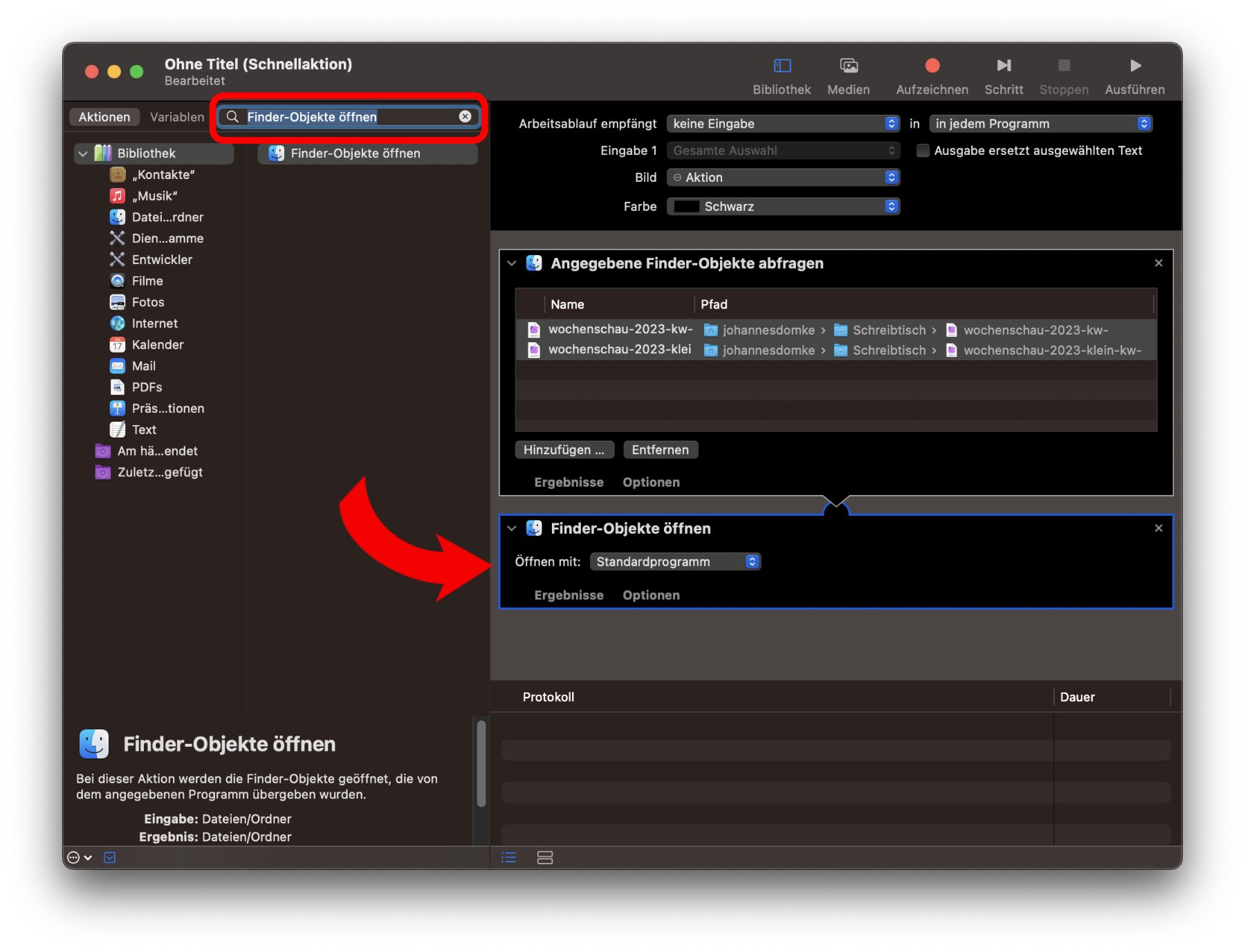Select the „Musik“ library category
Screen dimensions: 1245x952
point(154,196)
